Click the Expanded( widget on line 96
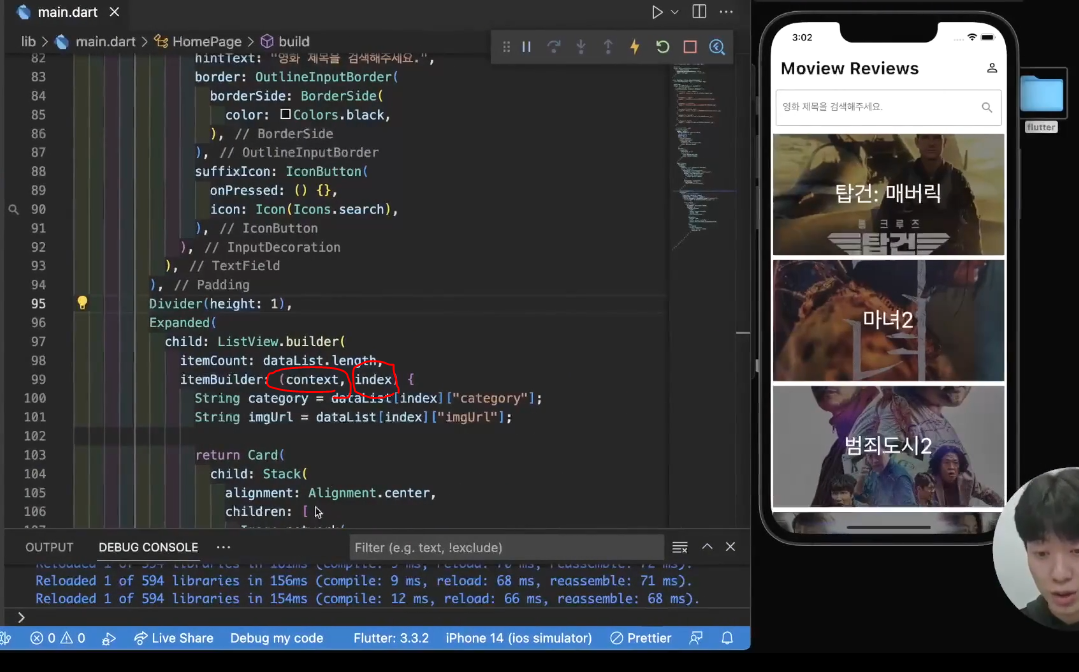 click(x=183, y=323)
